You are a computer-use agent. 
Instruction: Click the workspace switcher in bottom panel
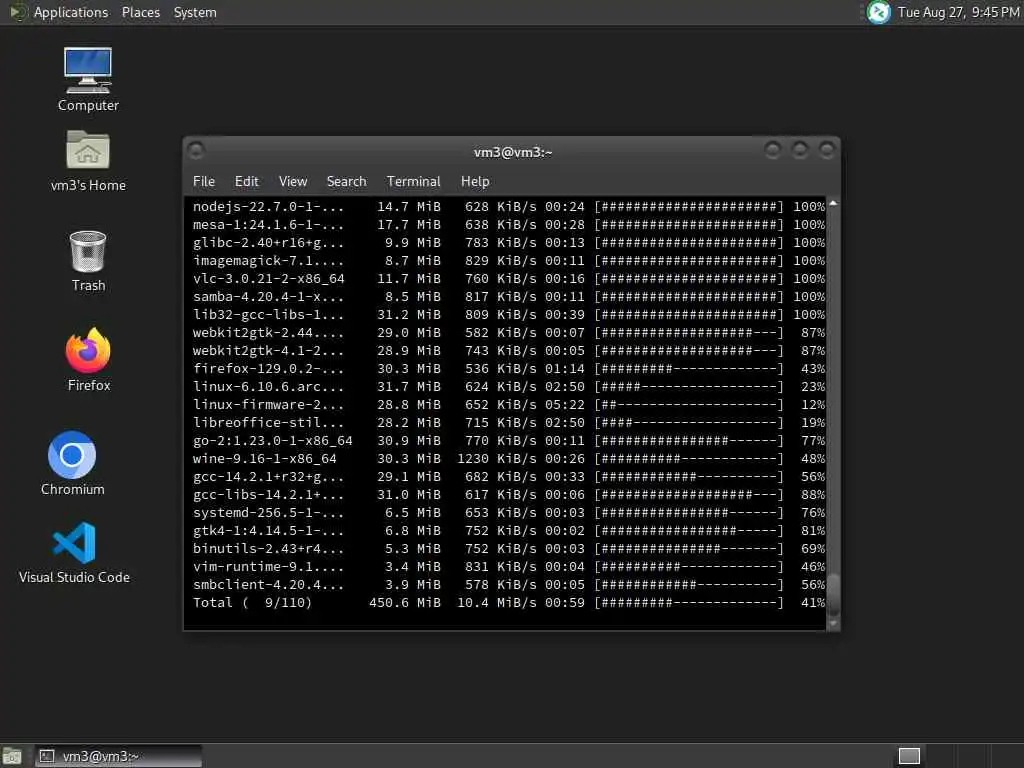point(909,756)
